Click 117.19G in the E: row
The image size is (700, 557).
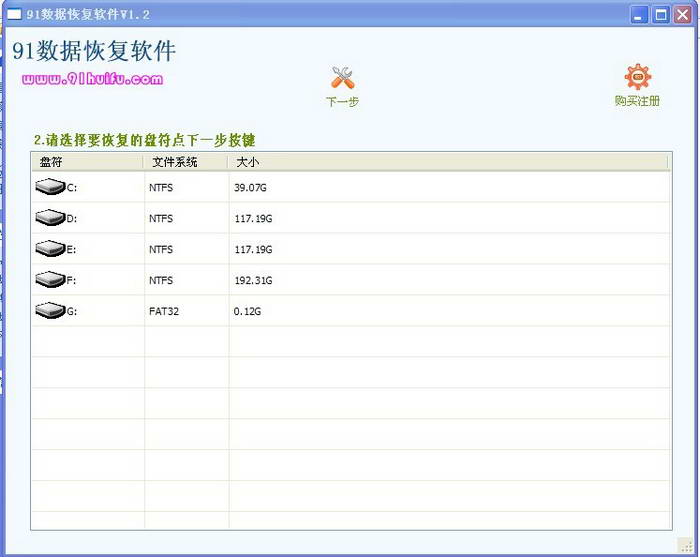coord(253,249)
